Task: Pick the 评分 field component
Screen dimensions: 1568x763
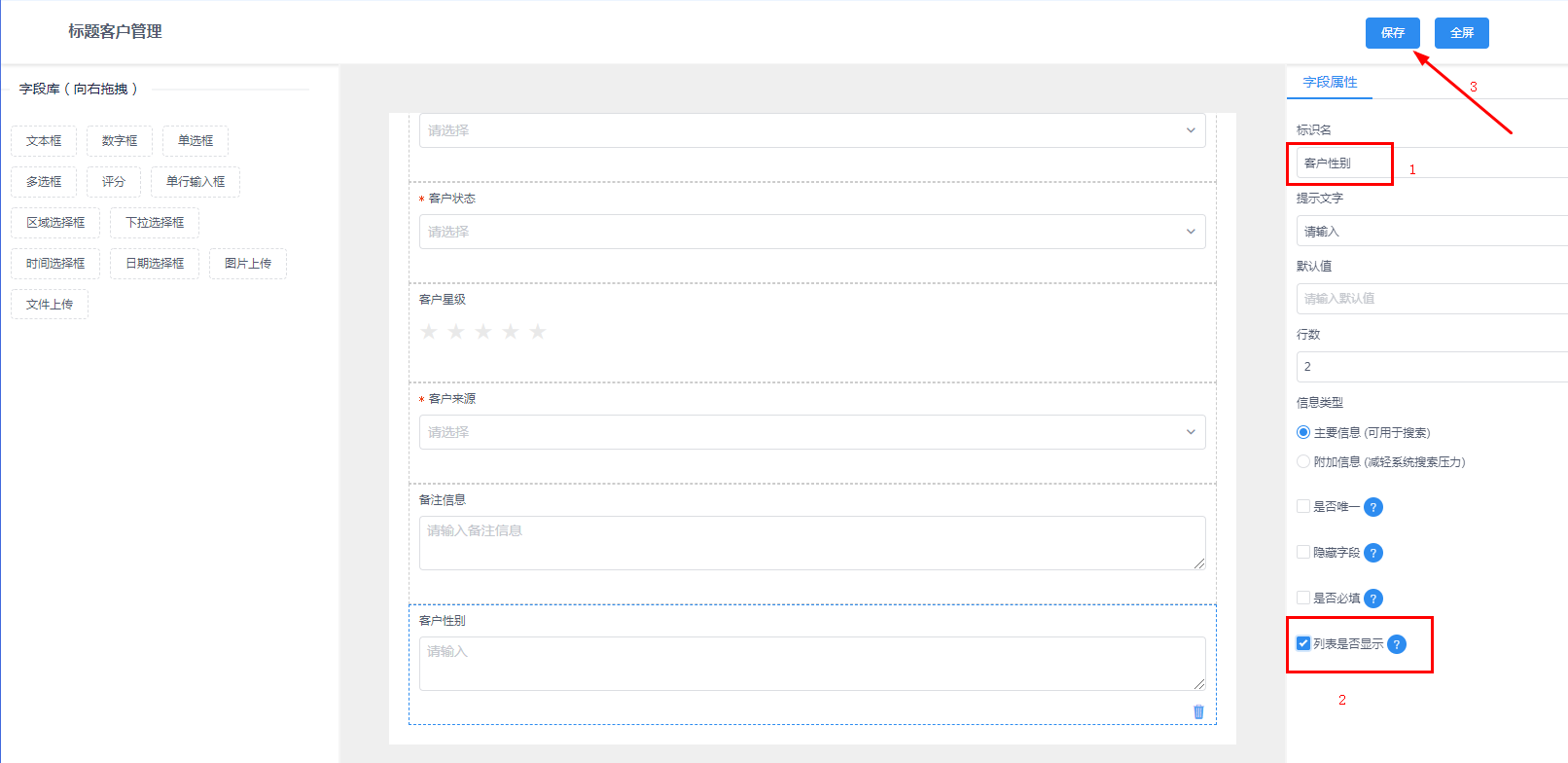Action: [114, 182]
